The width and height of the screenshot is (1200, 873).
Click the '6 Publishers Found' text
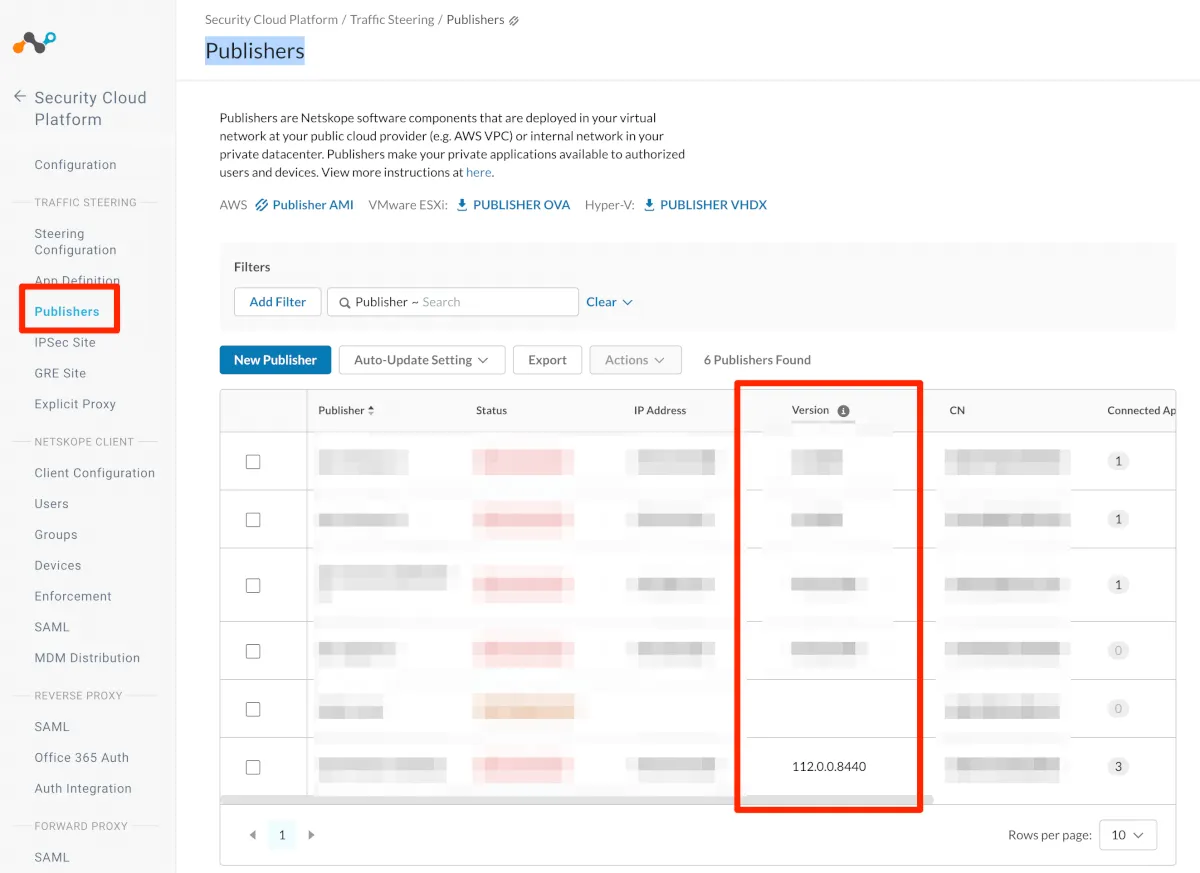coord(757,360)
